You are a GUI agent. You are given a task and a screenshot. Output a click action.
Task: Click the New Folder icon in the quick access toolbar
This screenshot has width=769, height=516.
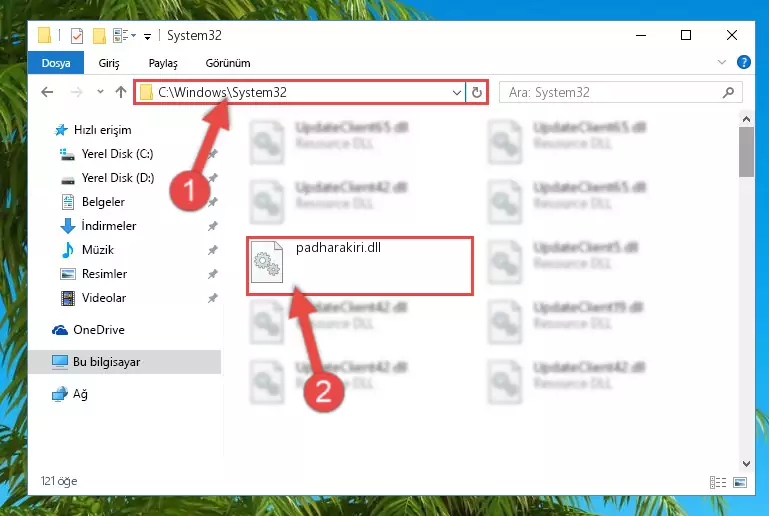[x=100, y=36]
